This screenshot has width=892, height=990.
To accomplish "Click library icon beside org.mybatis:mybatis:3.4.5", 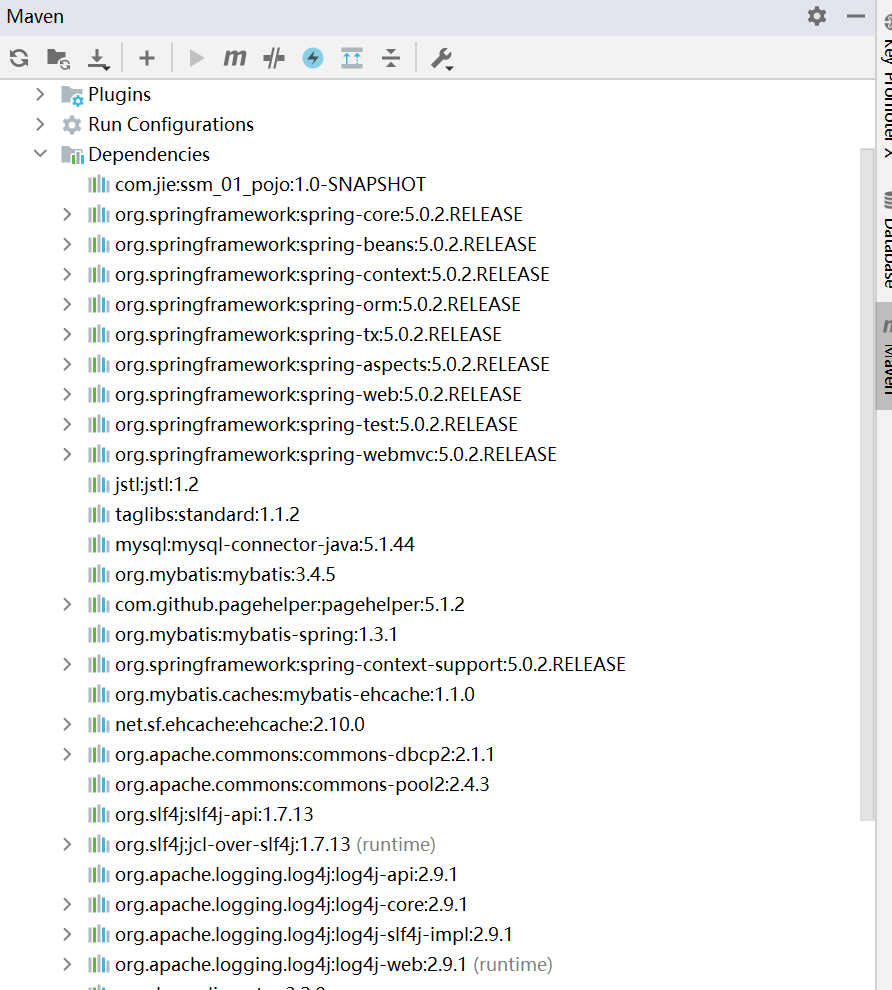I will [x=98, y=575].
